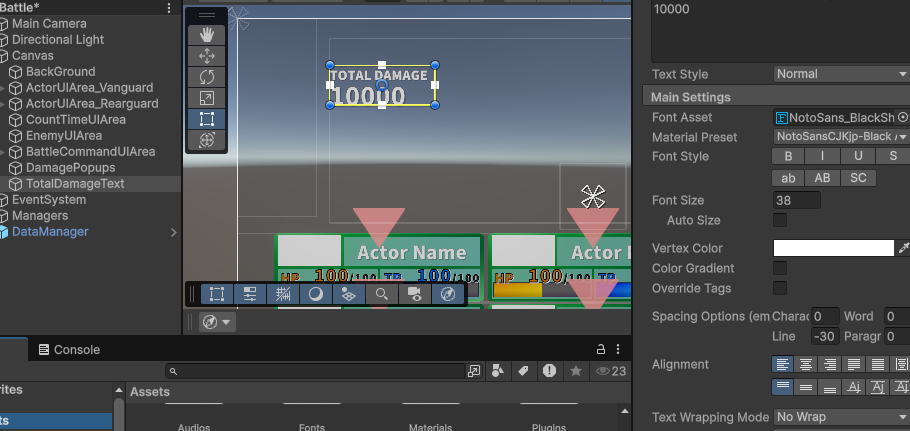Select the Rotate tool
Image resolution: width=910 pixels, height=431 pixels.
(x=207, y=76)
